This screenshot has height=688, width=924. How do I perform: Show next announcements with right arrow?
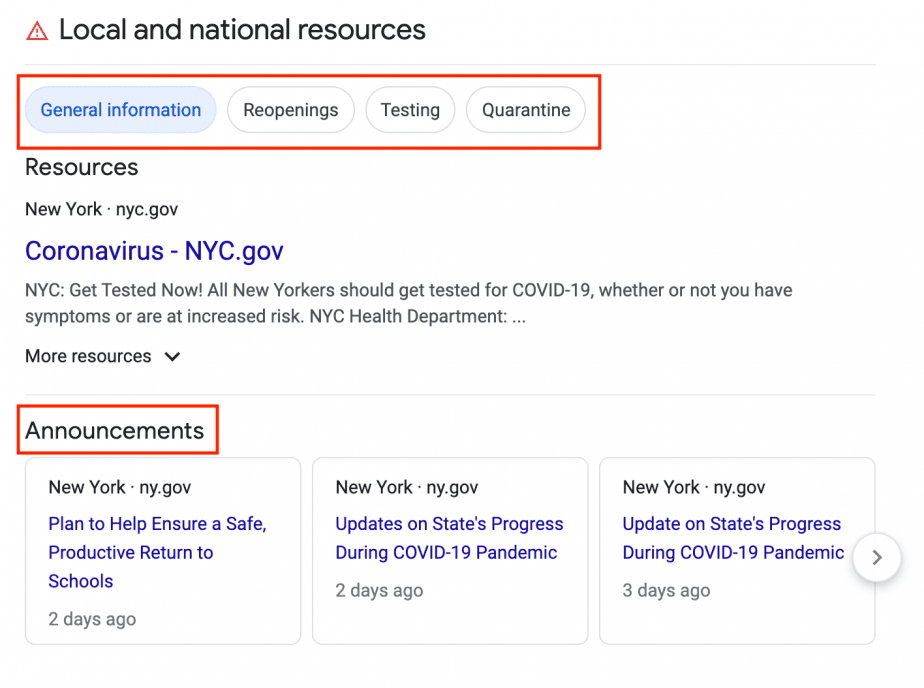(x=877, y=557)
